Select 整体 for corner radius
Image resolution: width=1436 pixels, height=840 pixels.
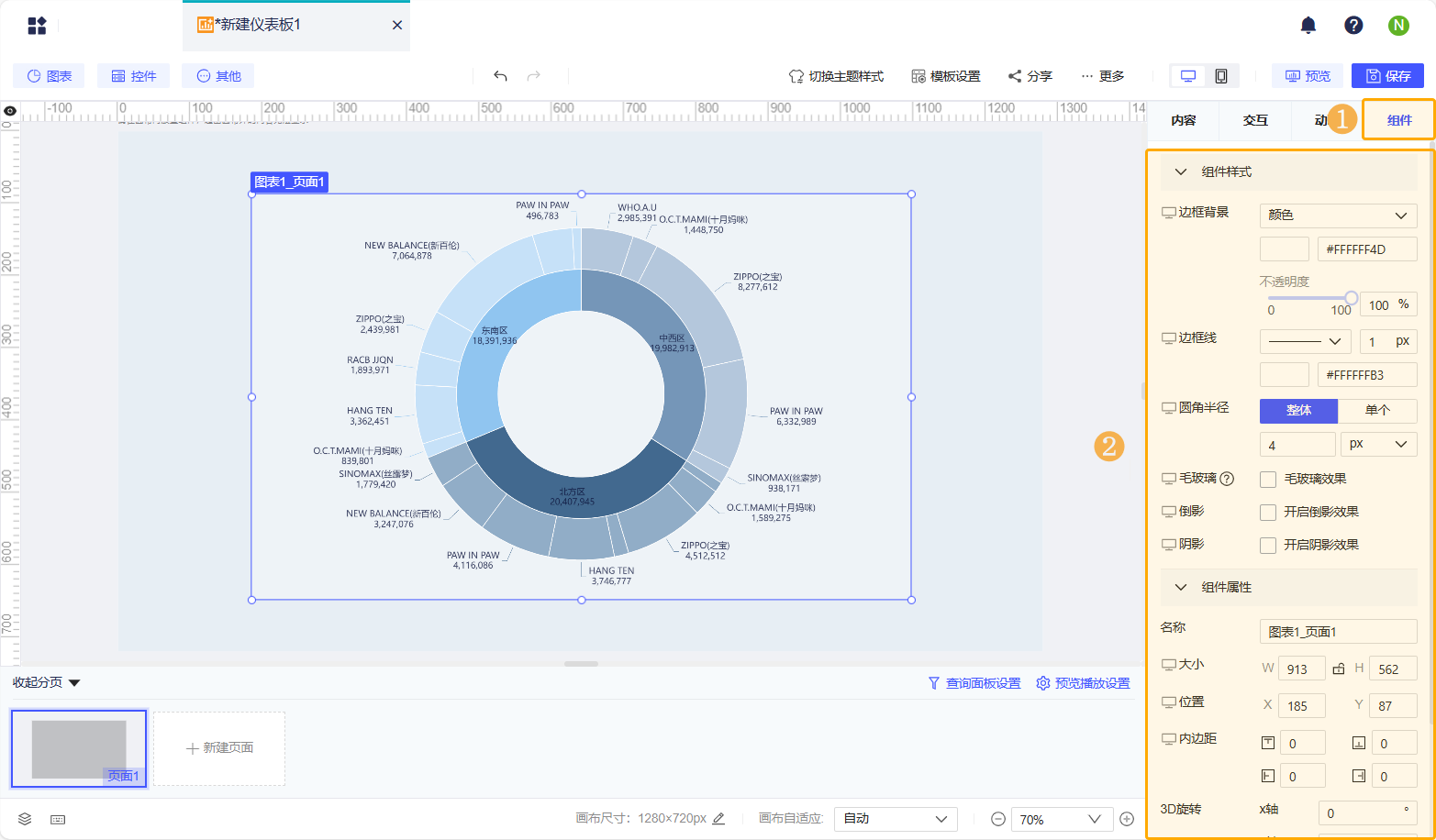click(1299, 410)
